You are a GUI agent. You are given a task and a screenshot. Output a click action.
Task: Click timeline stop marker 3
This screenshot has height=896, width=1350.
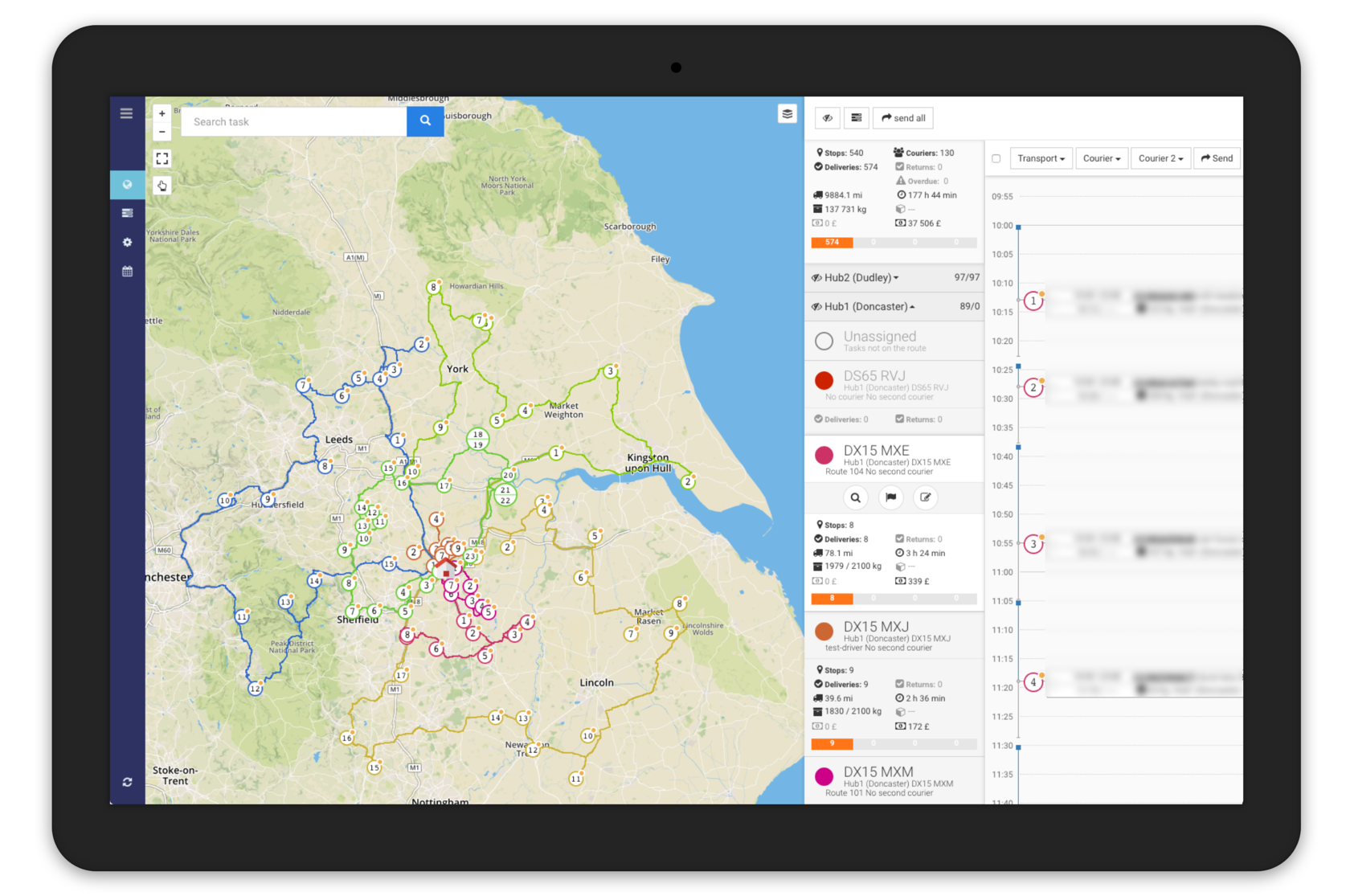pyautogui.click(x=1033, y=544)
